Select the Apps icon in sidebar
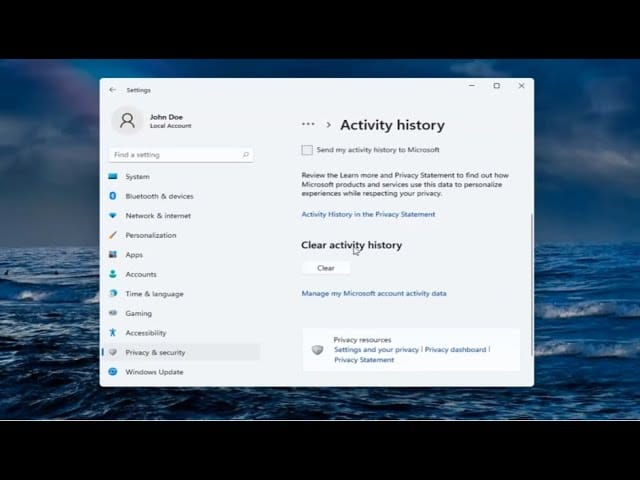 113,255
